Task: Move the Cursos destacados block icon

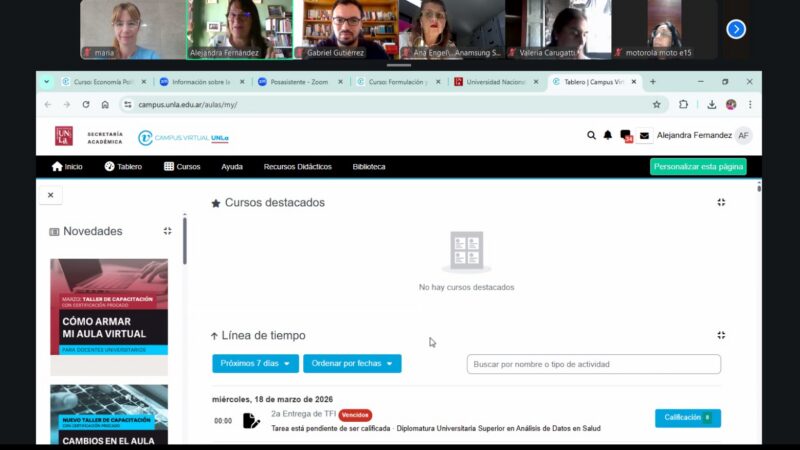Action: point(721,202)
